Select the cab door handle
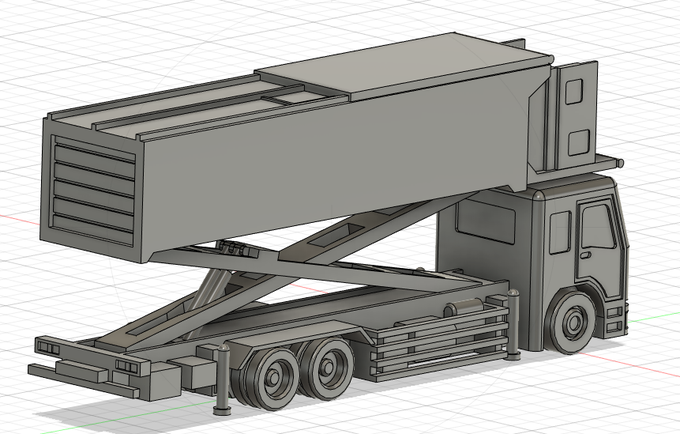 (586, 255)
